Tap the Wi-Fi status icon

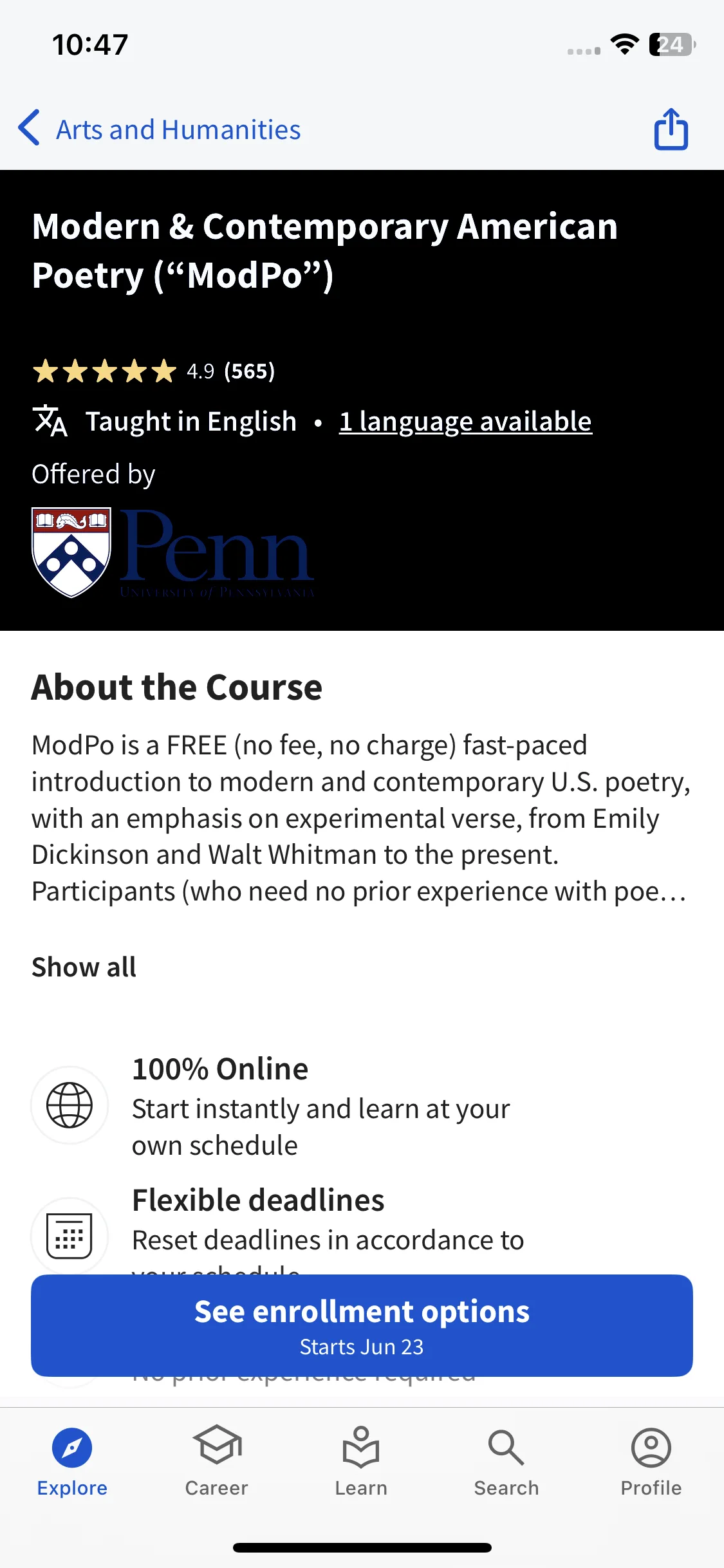click(x=624, y=44)
